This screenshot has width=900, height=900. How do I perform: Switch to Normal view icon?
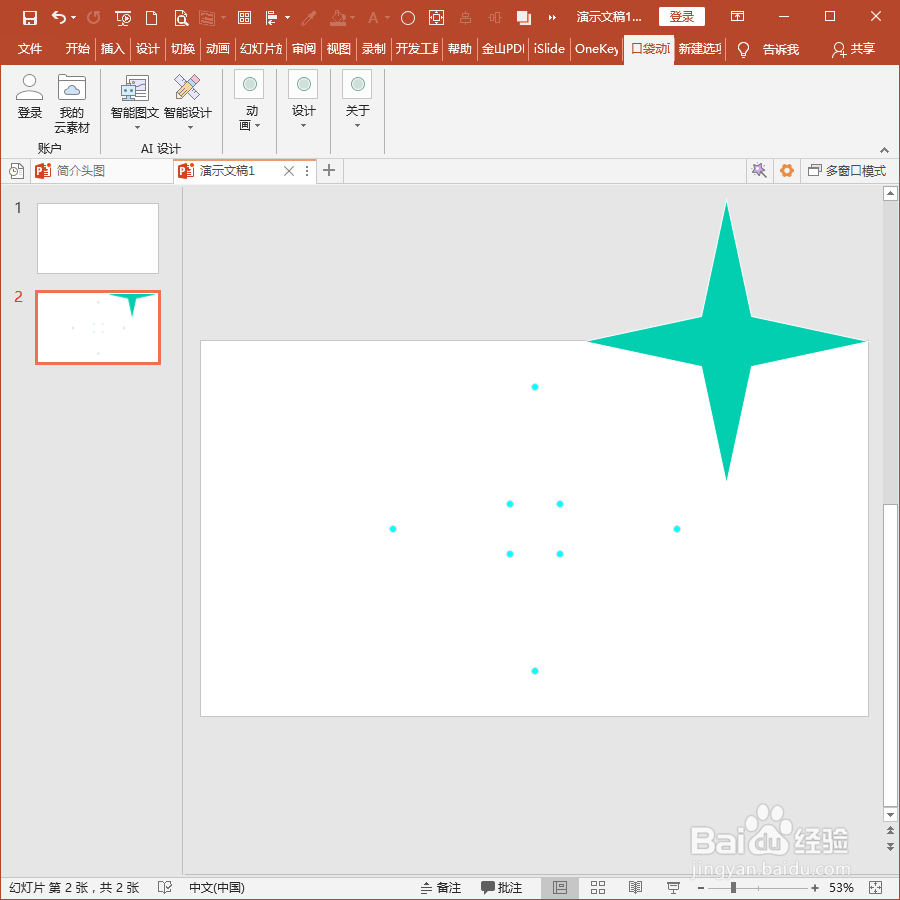(560, 887)
